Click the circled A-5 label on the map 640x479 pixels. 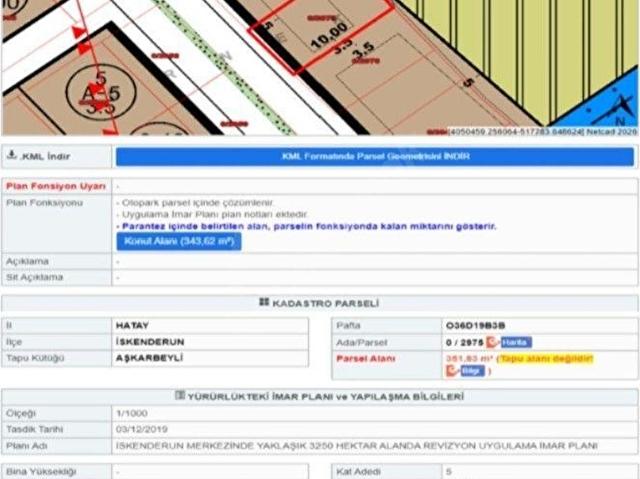(x=101, y=93)
